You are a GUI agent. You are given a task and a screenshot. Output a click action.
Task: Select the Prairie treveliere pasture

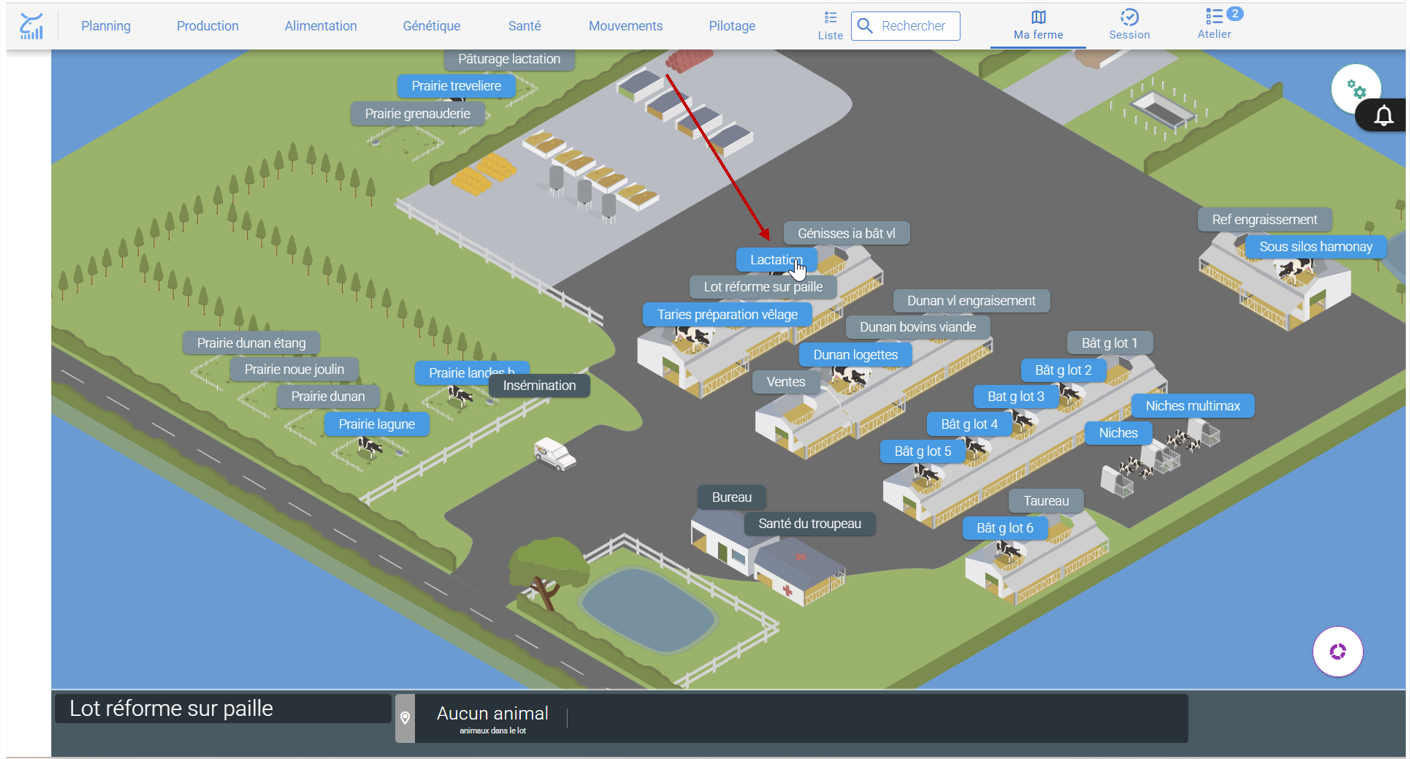[457, 86]
